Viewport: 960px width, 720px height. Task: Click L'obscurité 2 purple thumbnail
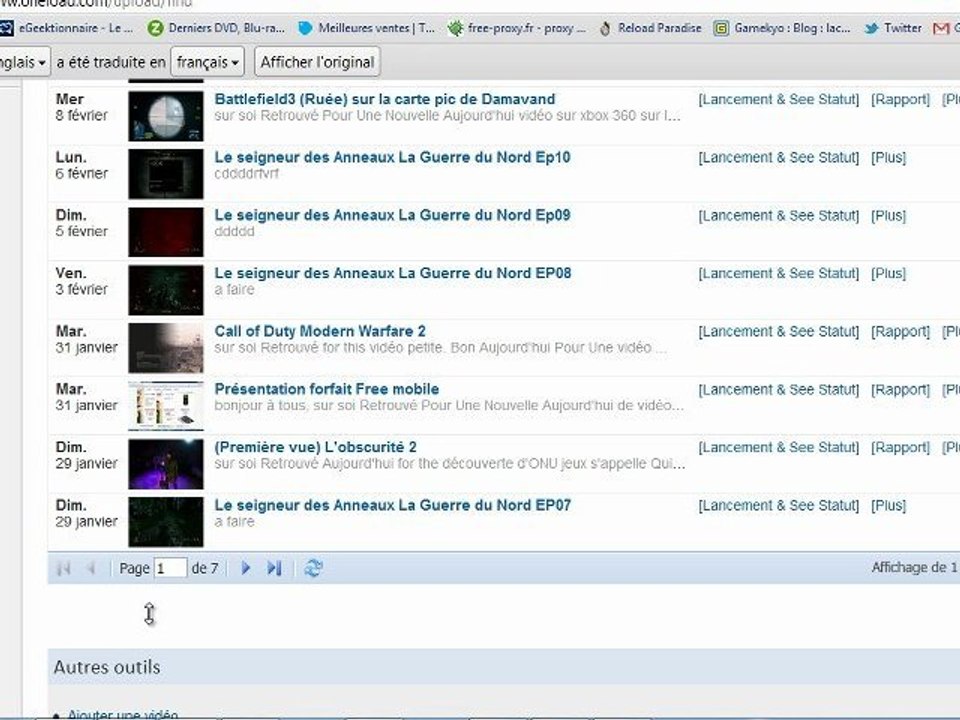point(166,463)
